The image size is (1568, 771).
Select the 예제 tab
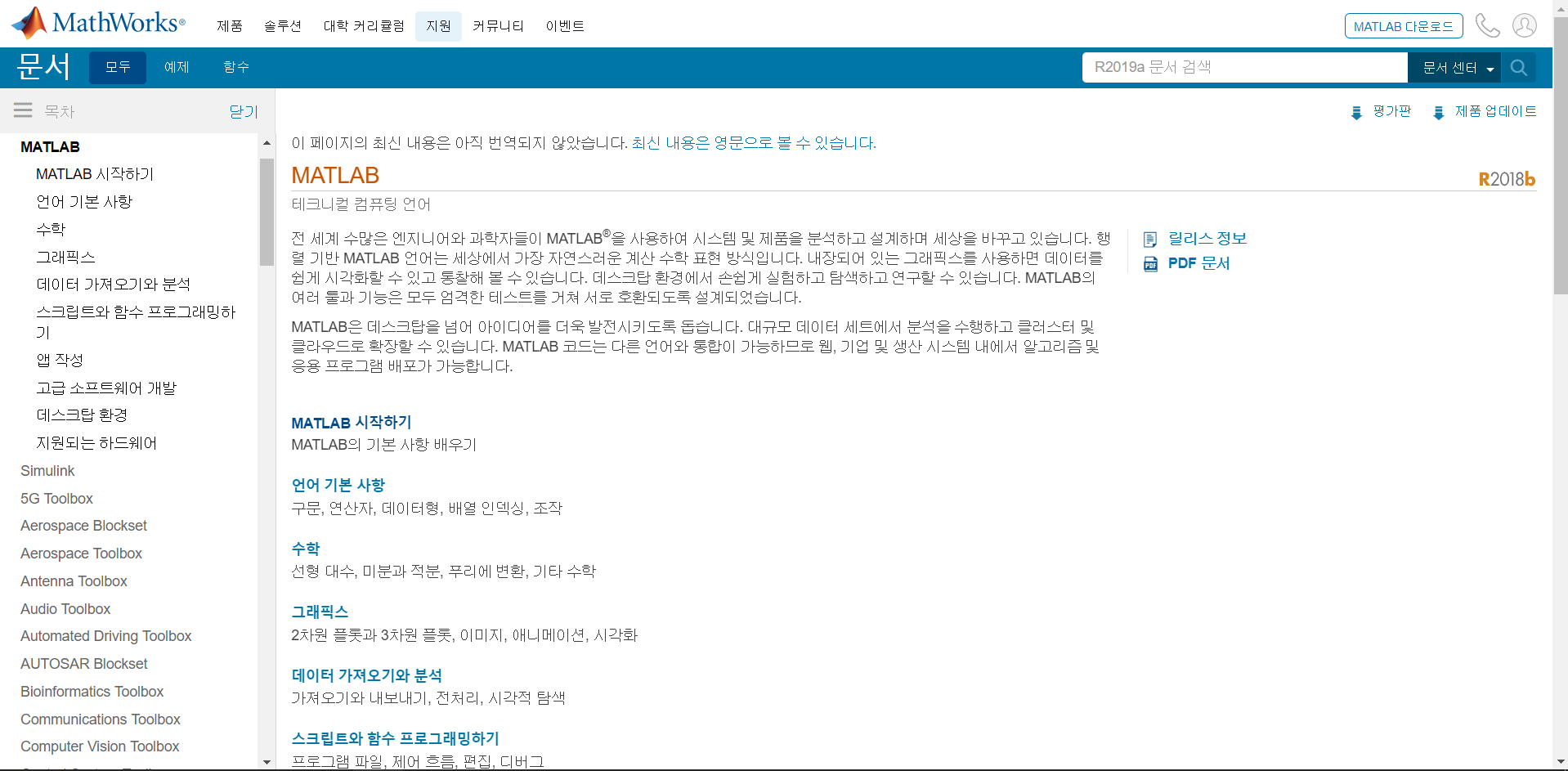point(177,67)
